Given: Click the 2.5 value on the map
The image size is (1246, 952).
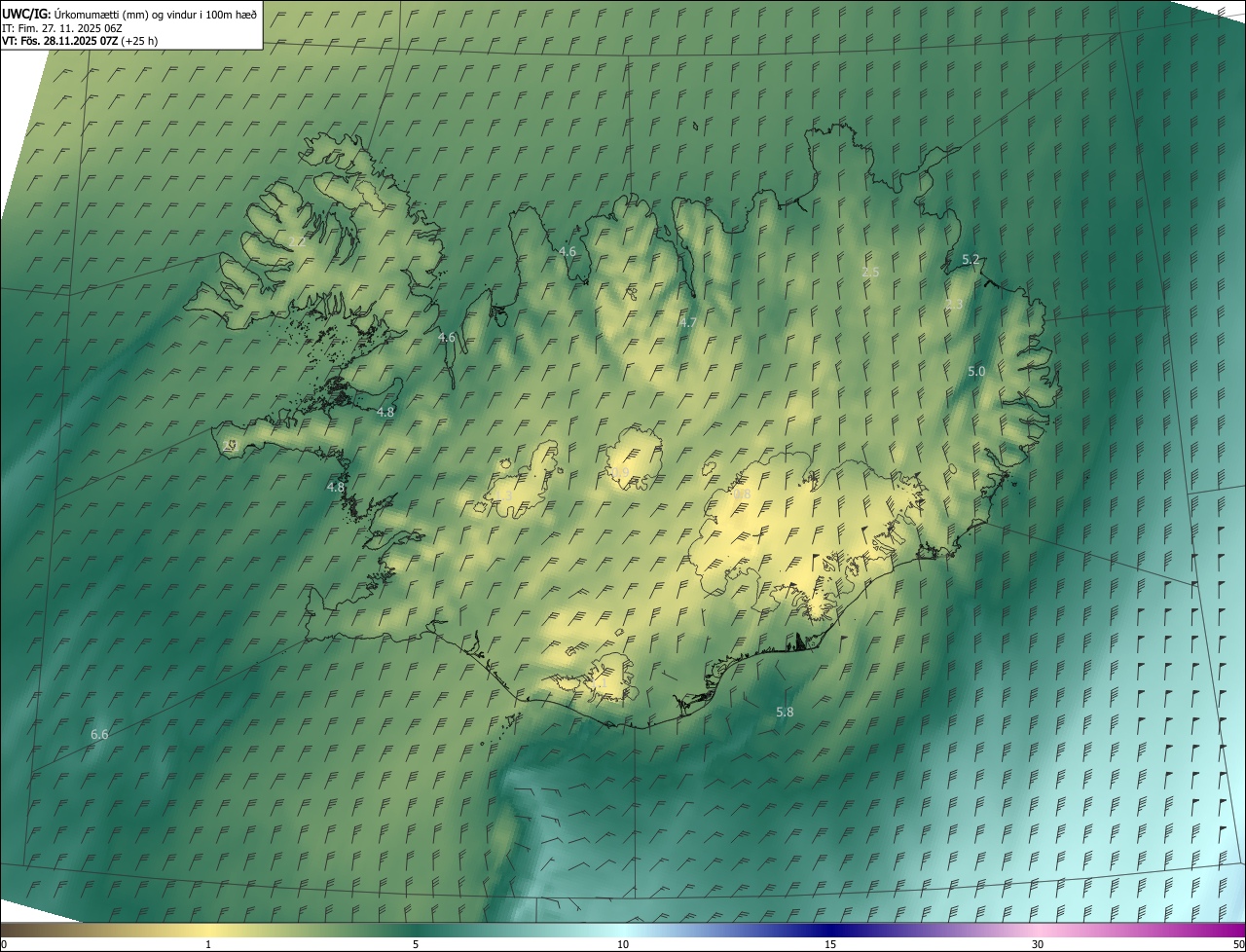Looking at the screenshot, I should tap(870, 273).
